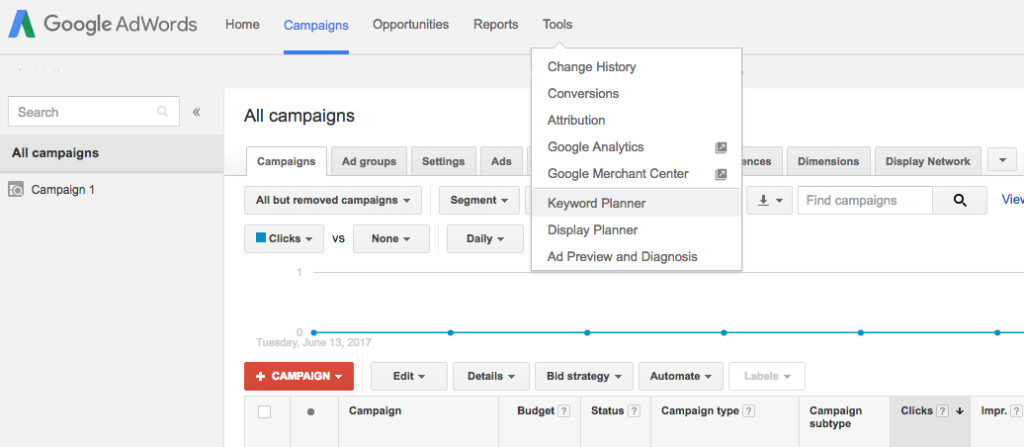Switch to the Display Network tab

coord(928,161)
